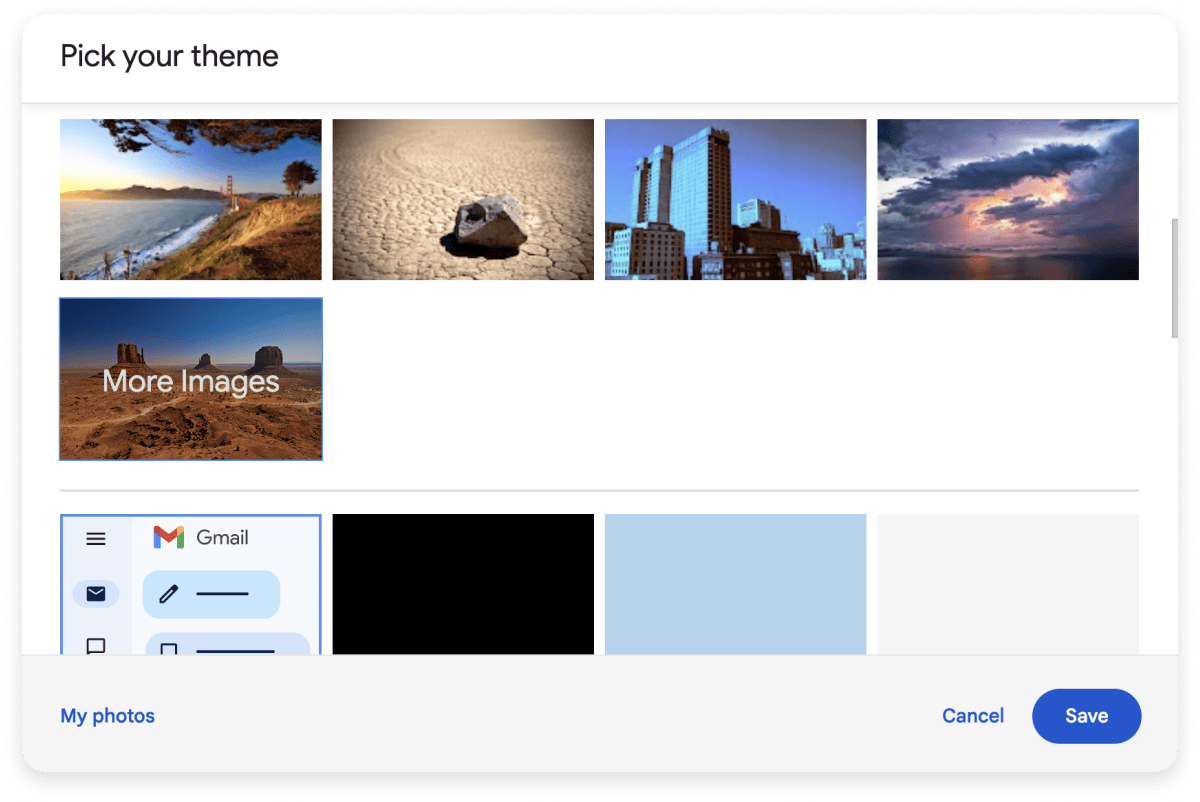Click the hamburger menu icon in theme preview
Screen dimensions: 1200x802
coord(96,538)
